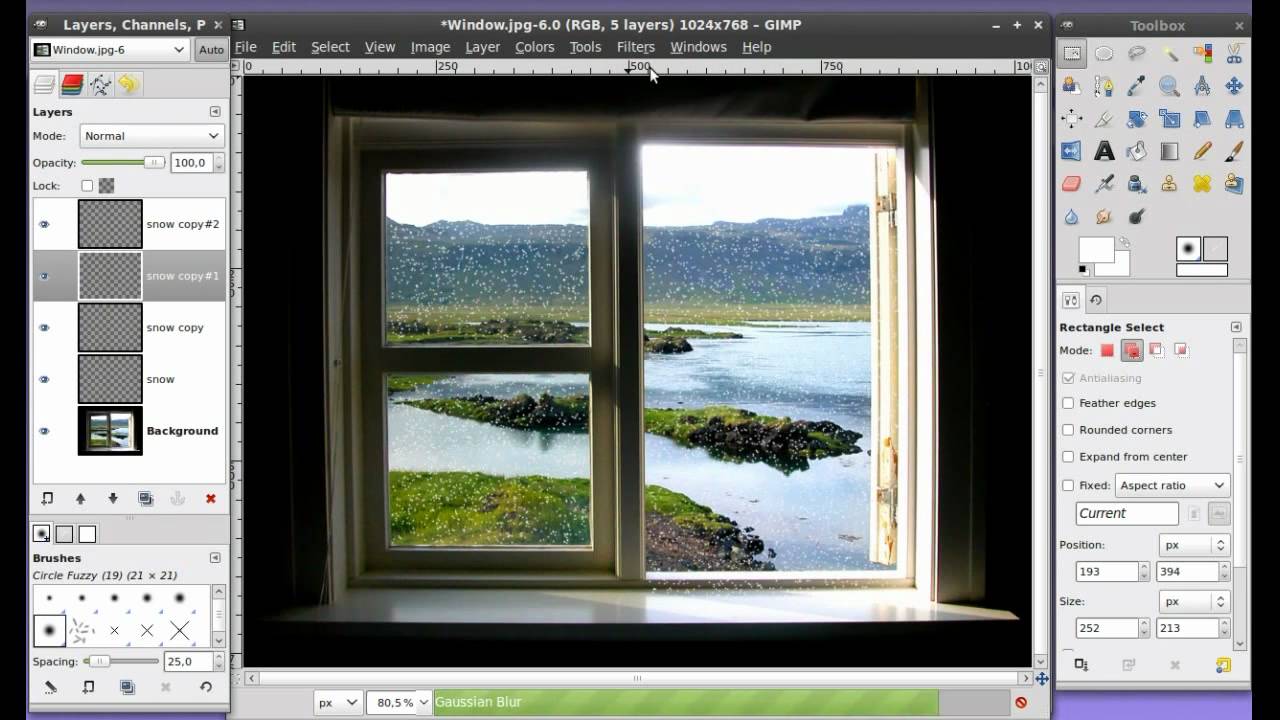Toggle the layer Lock pixels checkbox
Image resolution: width=1280 pixels, height=720 pixels.
pos(87,186)
